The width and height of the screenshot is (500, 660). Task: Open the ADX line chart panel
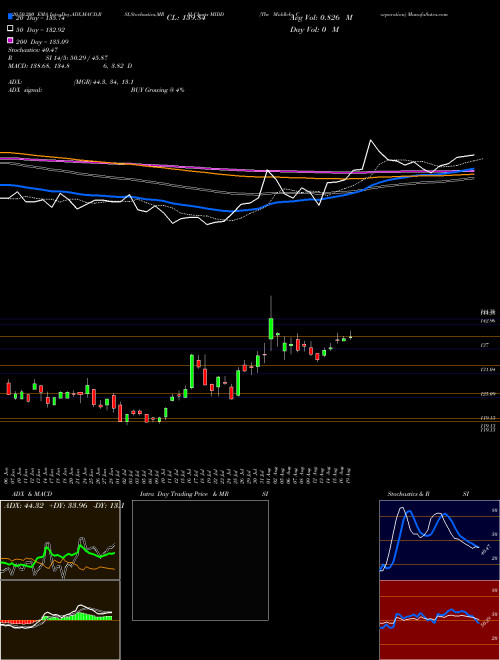click(x=60, y=540)
